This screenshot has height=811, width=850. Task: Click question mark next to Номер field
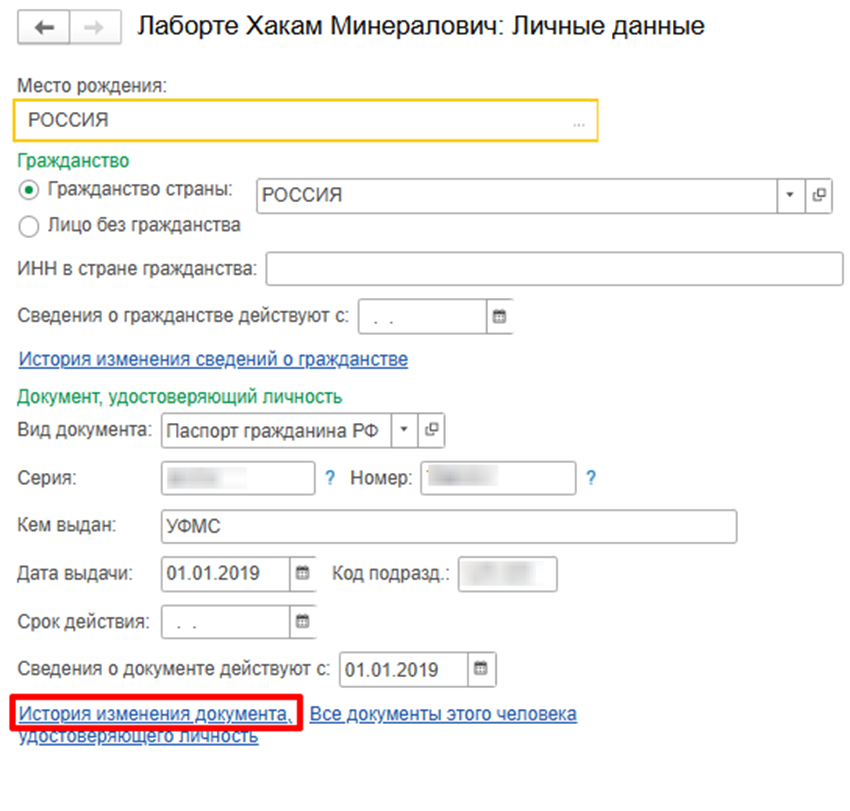pyautogui.click(x=591, y=478)
